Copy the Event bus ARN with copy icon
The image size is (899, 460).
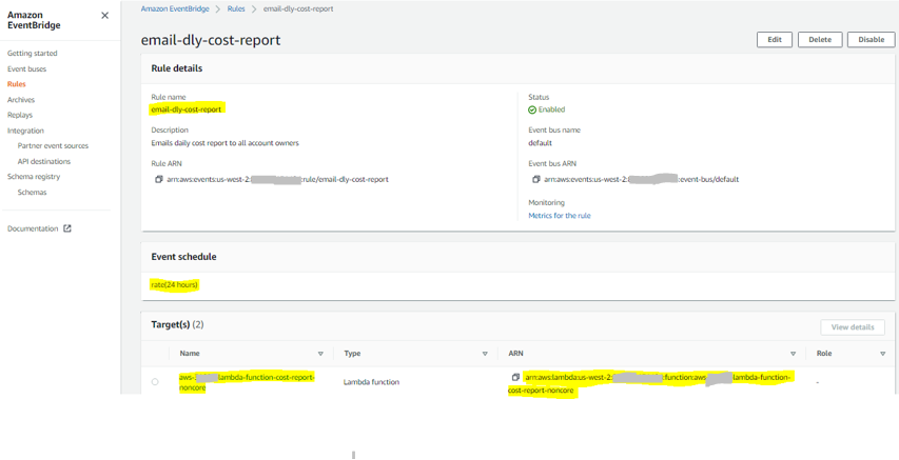[x=536, y=180]
